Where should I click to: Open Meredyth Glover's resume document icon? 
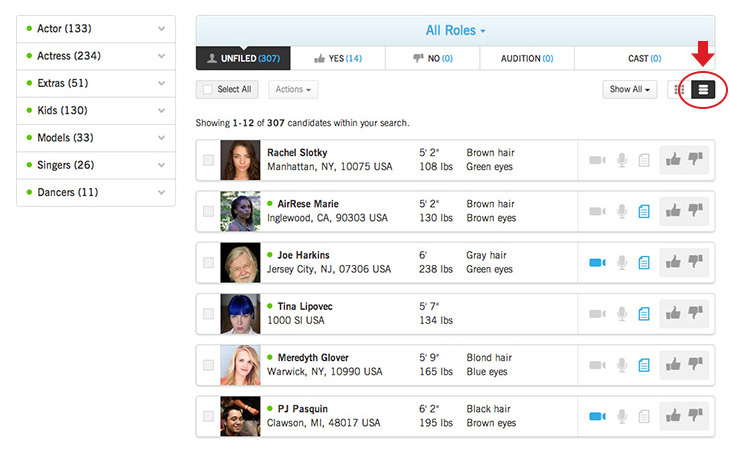(x=644, y=365)
